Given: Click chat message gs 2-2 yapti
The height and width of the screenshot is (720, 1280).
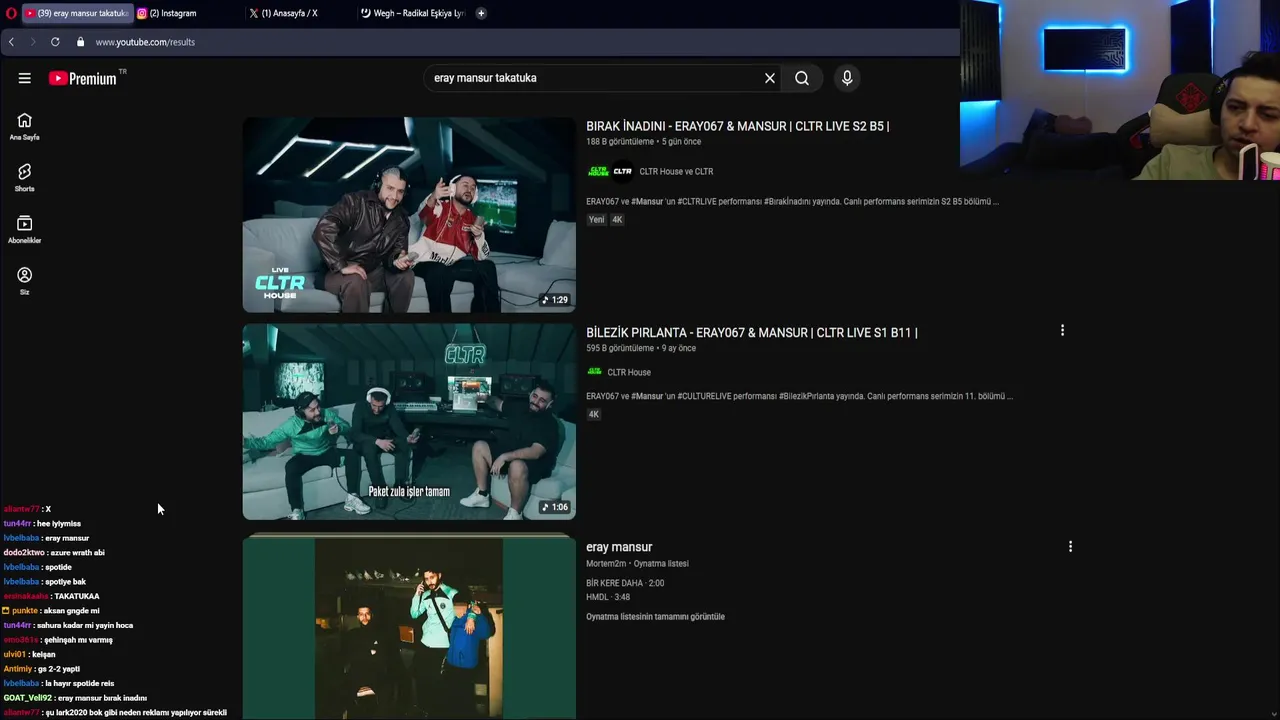Looking at the screenshot, I should (59, 669).
